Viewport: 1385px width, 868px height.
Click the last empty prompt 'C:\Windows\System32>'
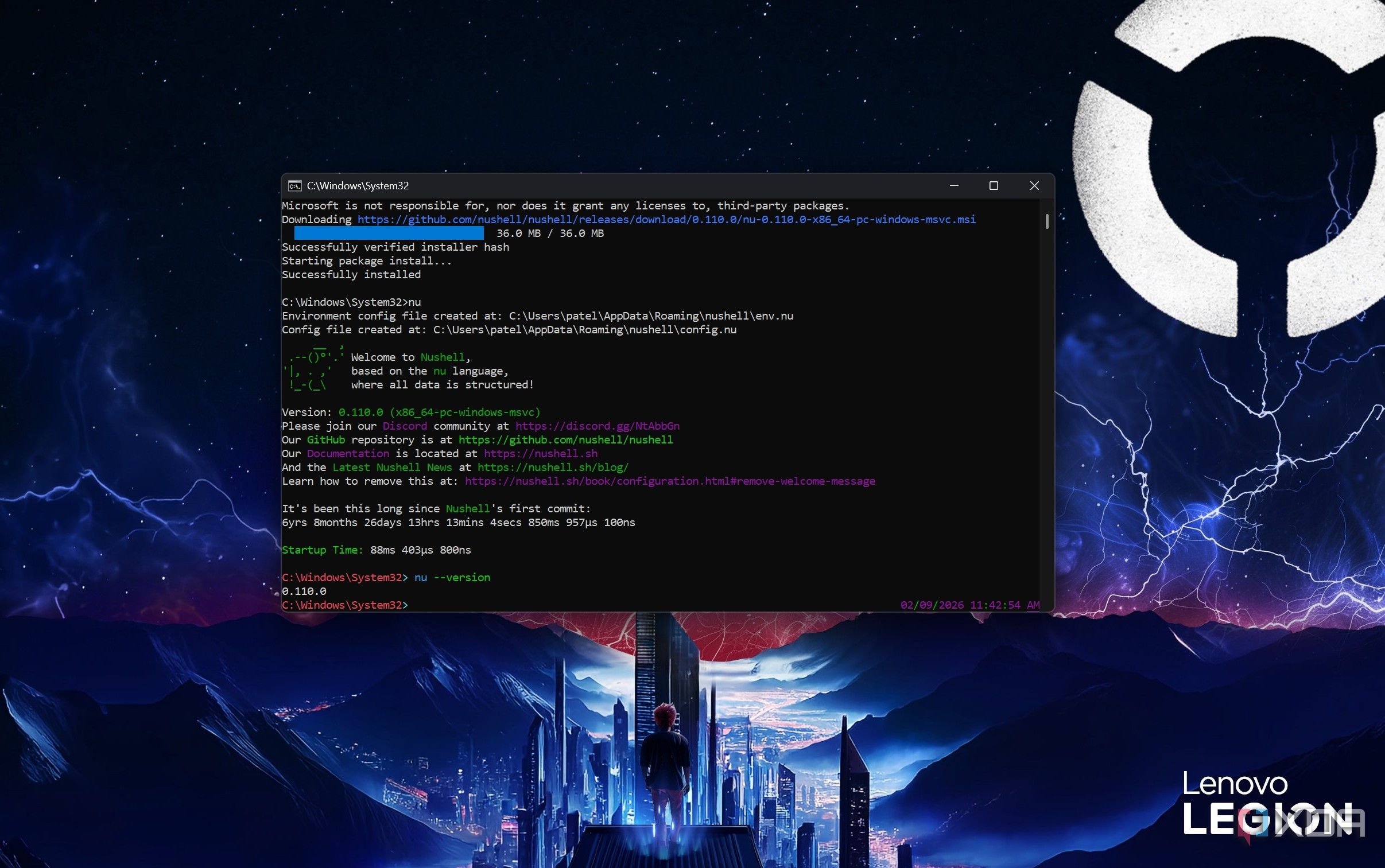tap(344, 605)
